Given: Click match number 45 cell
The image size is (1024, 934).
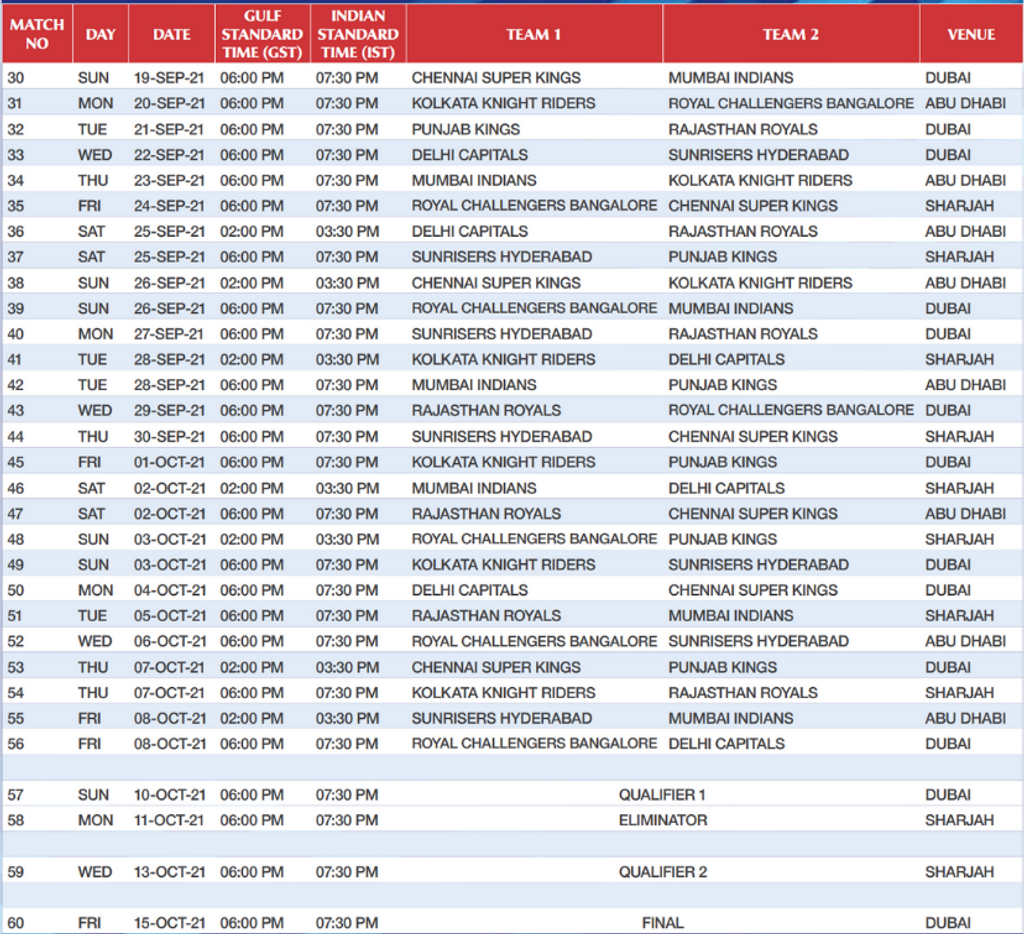Looking at the screenshot, I should 16,462.
